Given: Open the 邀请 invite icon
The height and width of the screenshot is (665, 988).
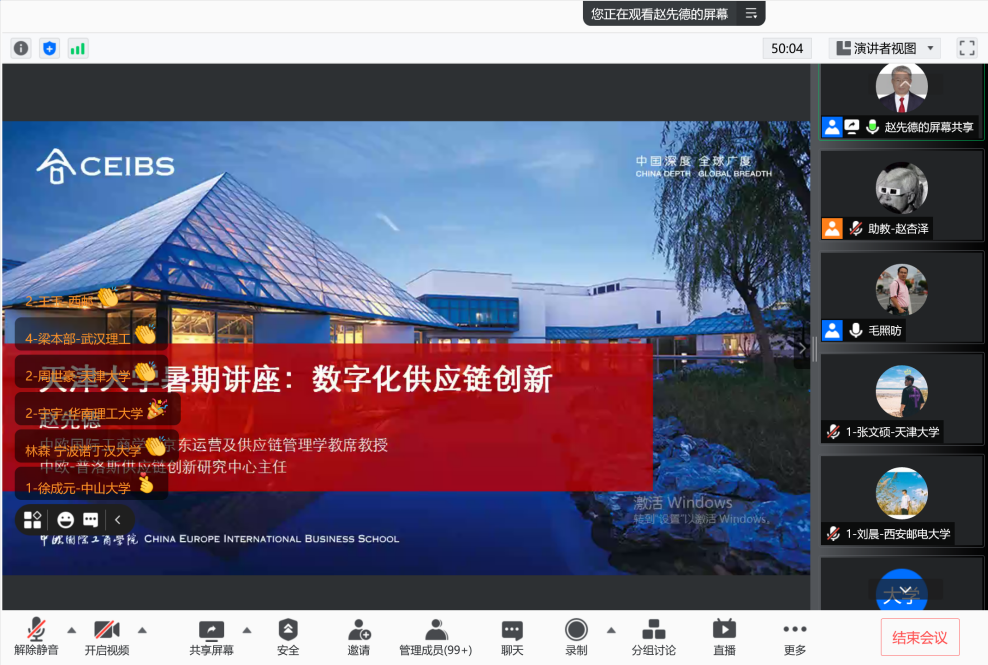Looking at the screenshot, I should click(359, 637).
